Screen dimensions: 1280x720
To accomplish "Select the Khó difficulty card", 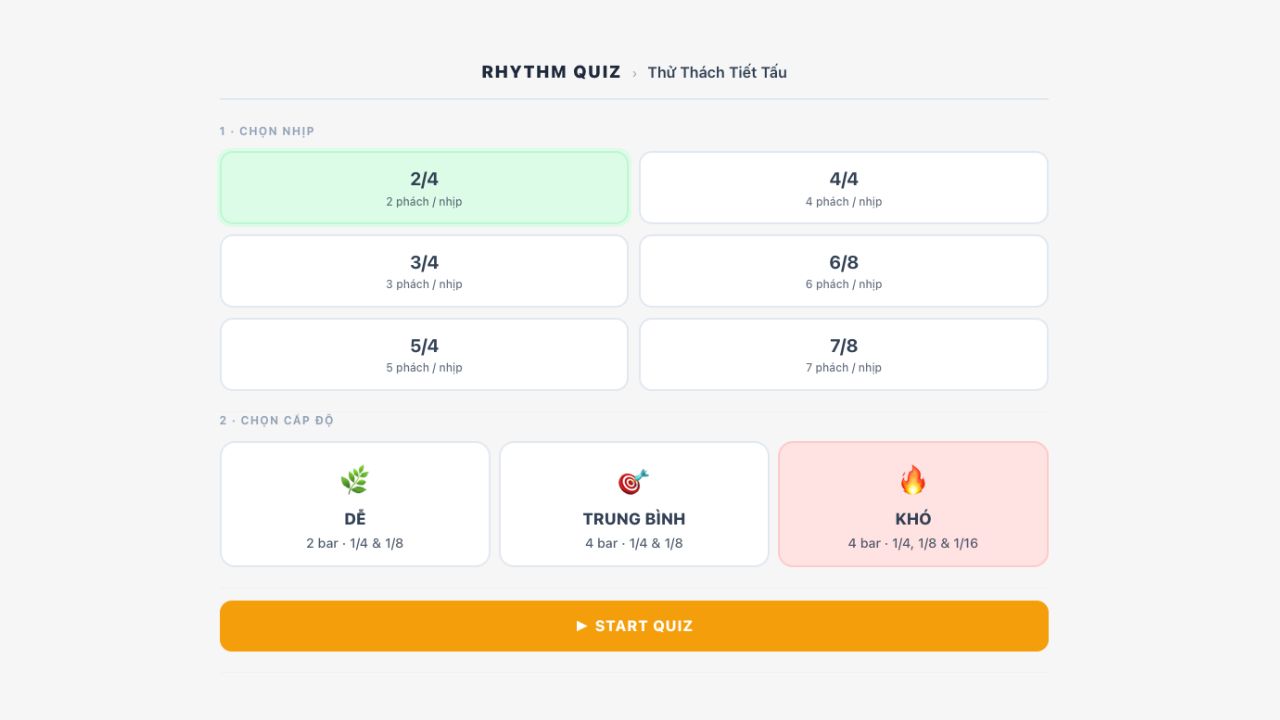I will point(913,504).
